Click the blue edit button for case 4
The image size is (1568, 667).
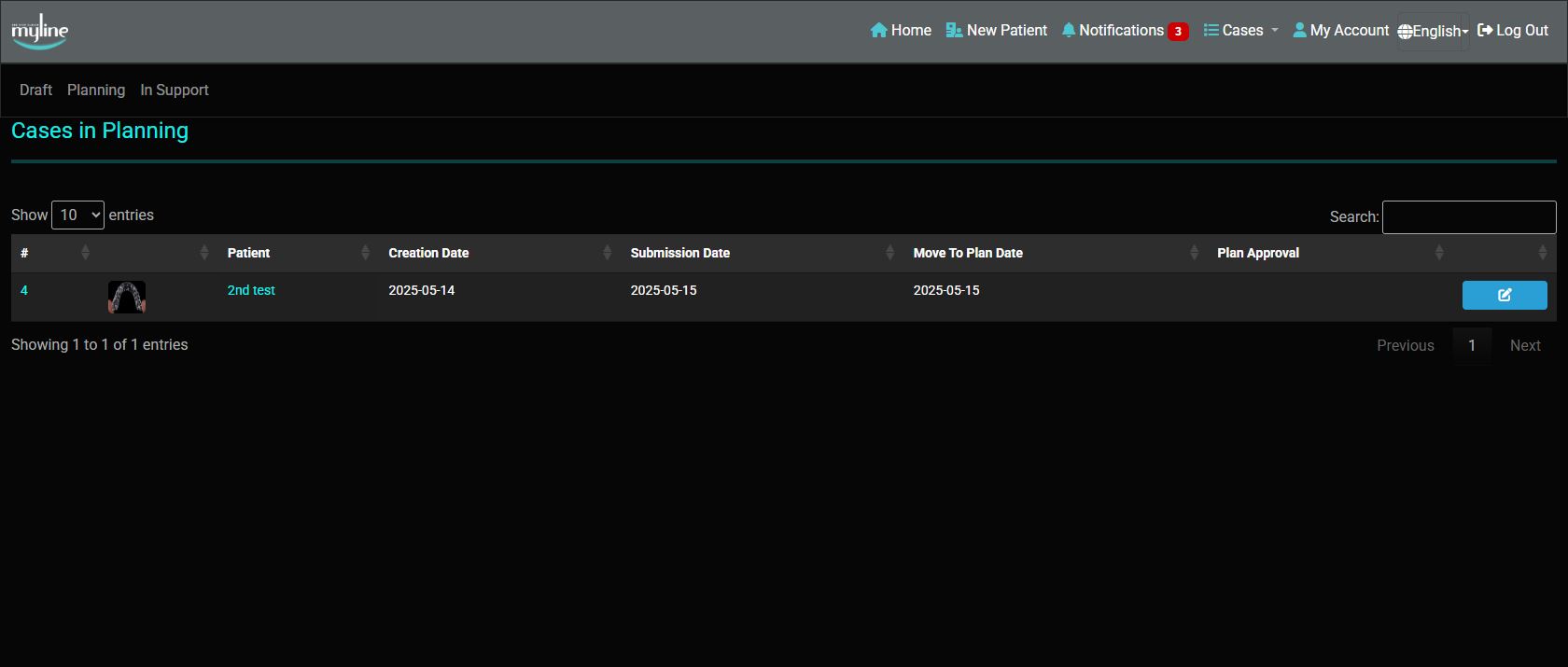point(1504,295)
